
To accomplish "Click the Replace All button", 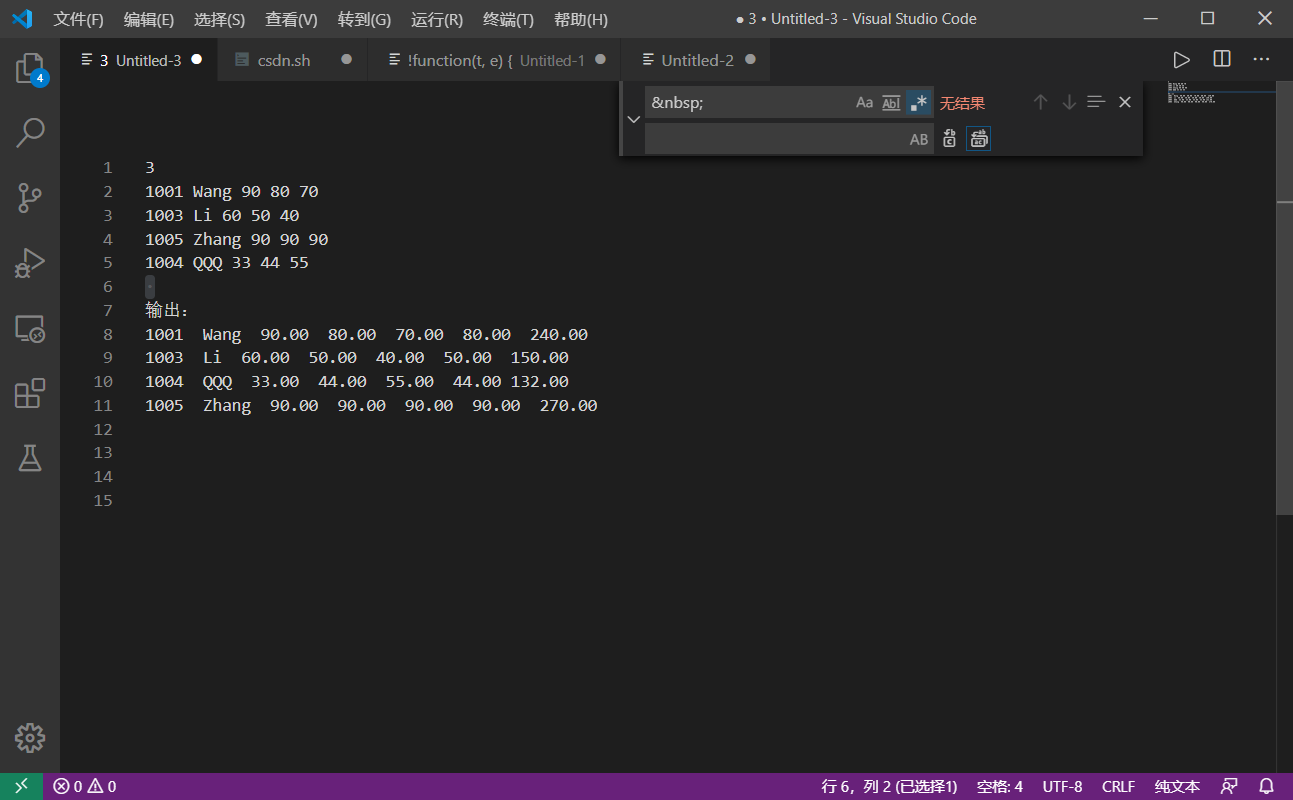I will 979,139.
